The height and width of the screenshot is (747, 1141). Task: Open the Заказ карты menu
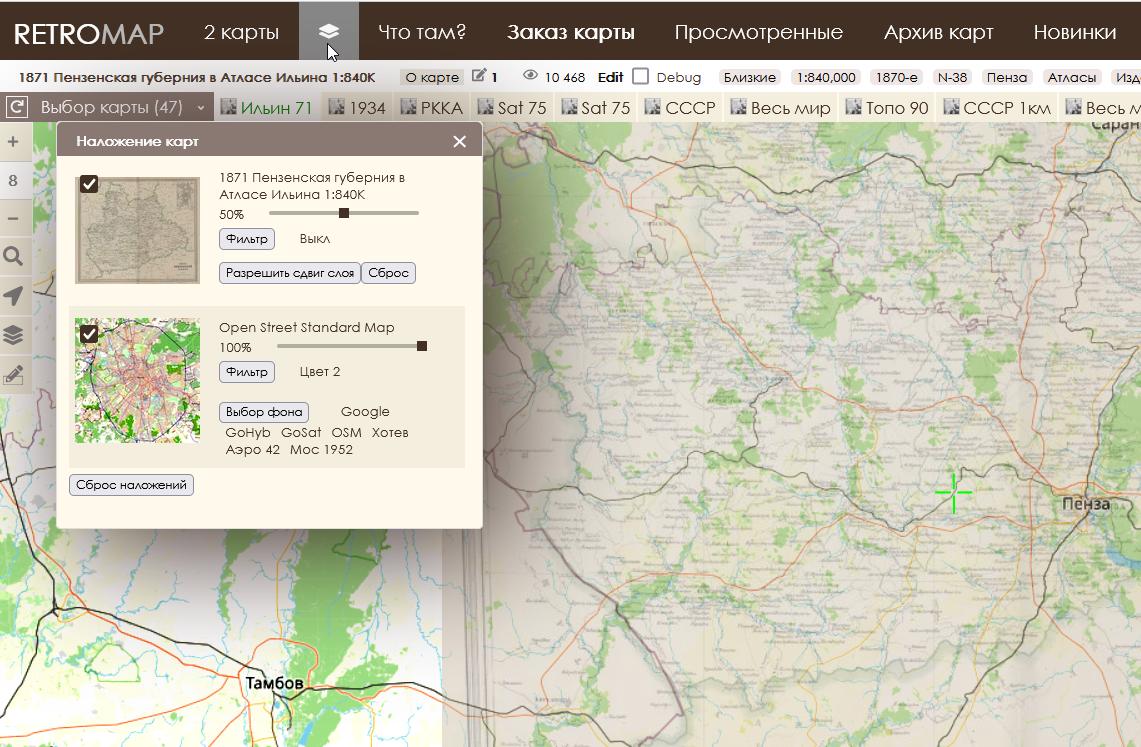(572, 31)
